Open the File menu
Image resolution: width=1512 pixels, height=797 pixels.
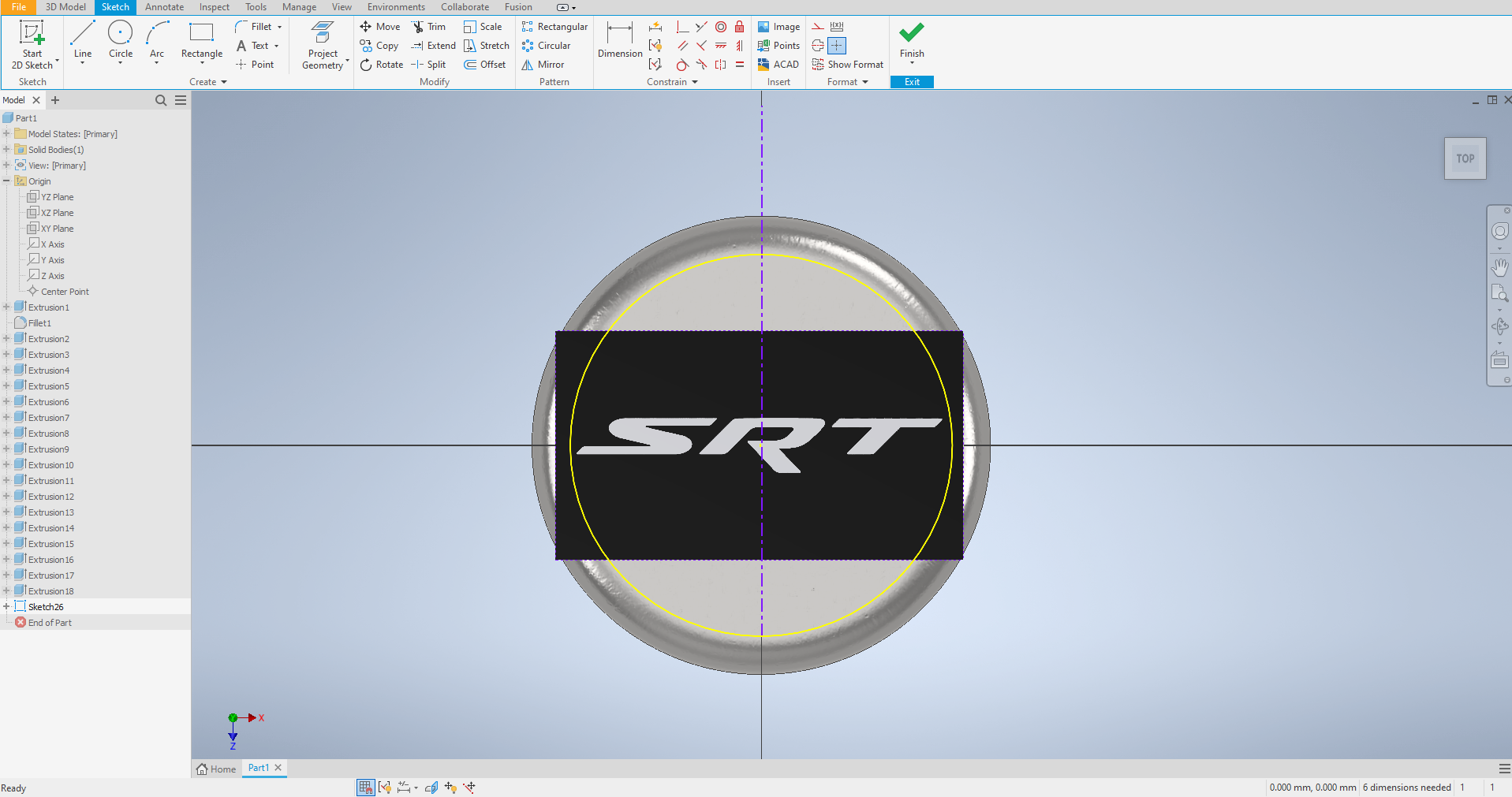coord(19,7)
